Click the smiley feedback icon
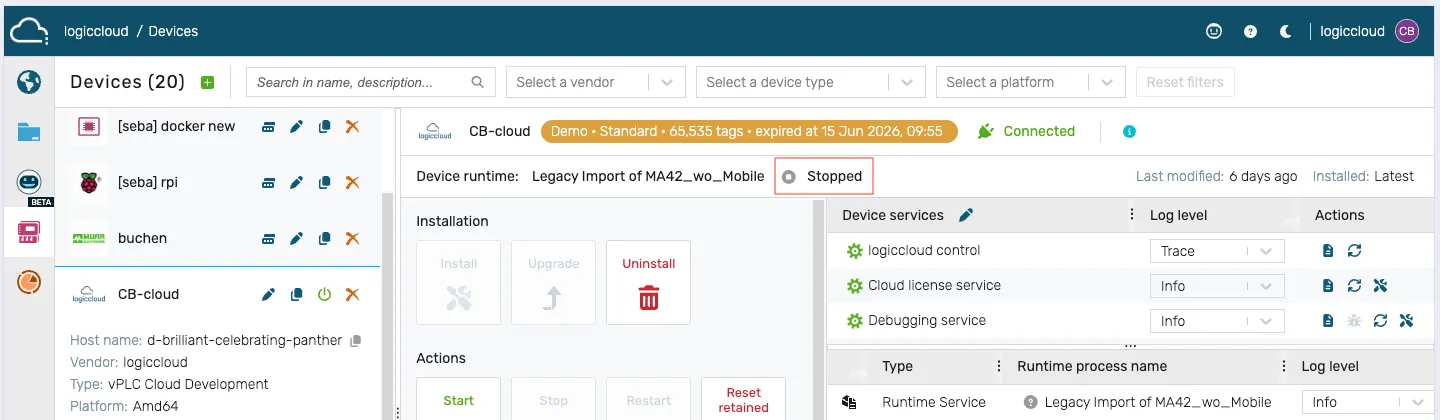The height and width of the screenshot is (420, 1440). (x=1214, y=32)
